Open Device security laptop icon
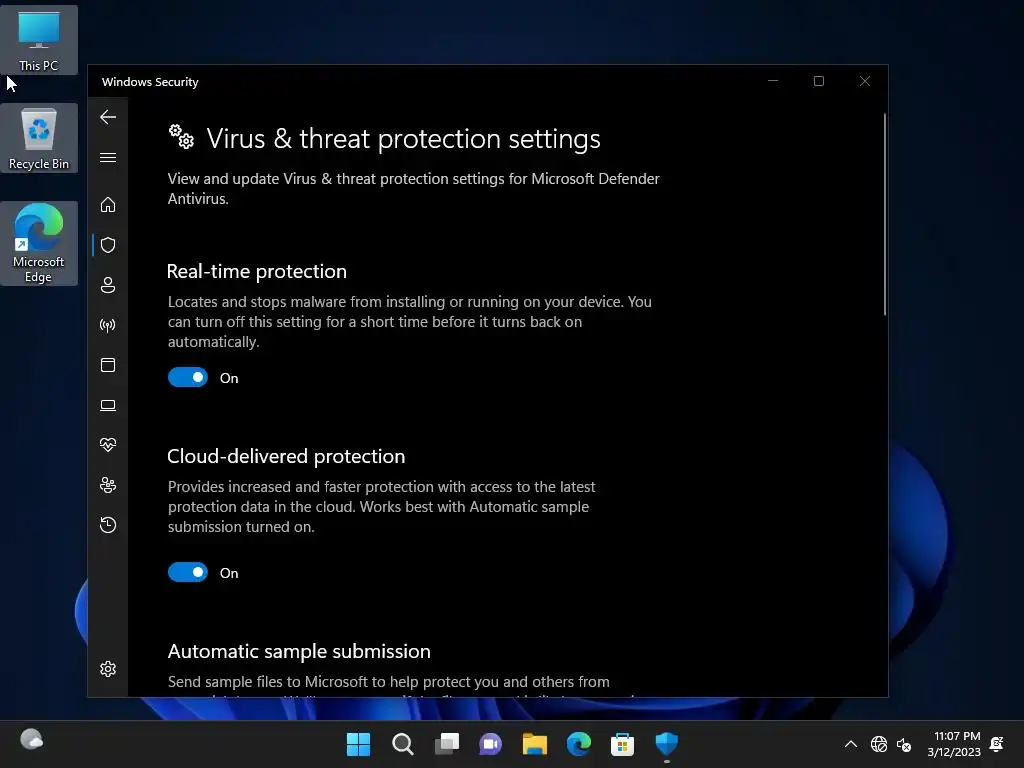Viewport: 1024px width, 768px height. [108, 406]
